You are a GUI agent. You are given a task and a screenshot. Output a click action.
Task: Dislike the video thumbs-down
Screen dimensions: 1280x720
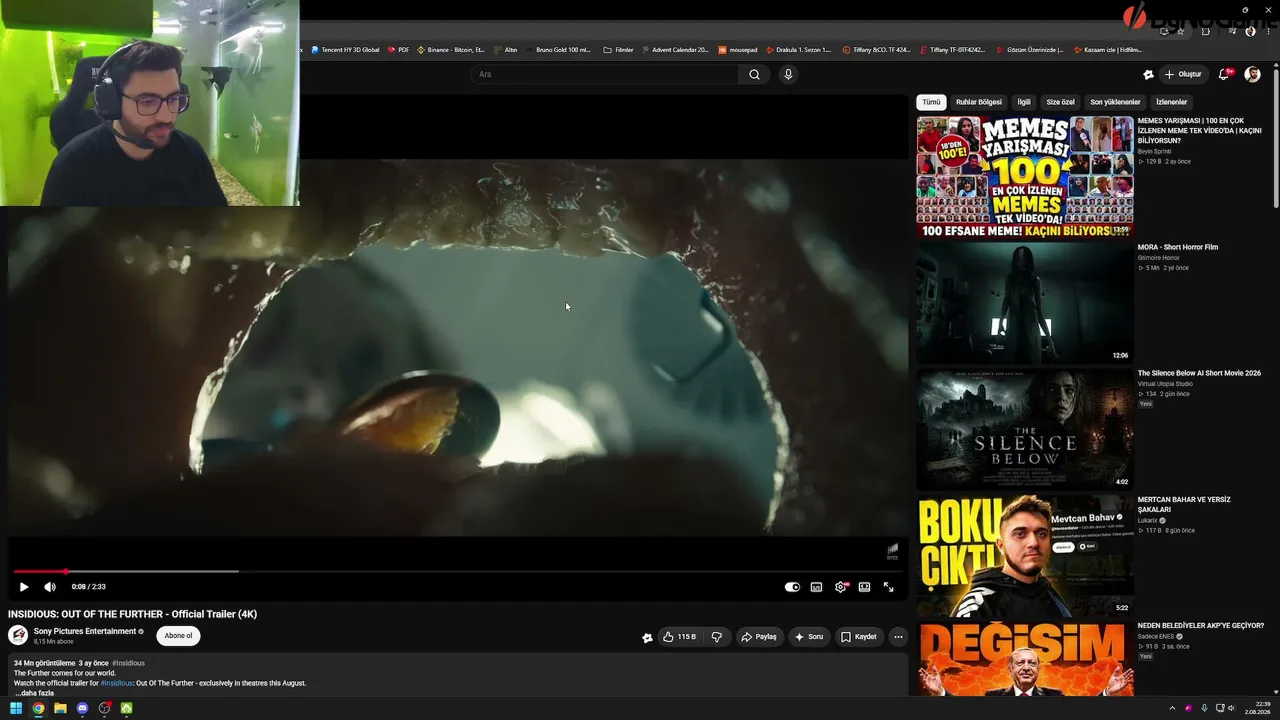716,637
